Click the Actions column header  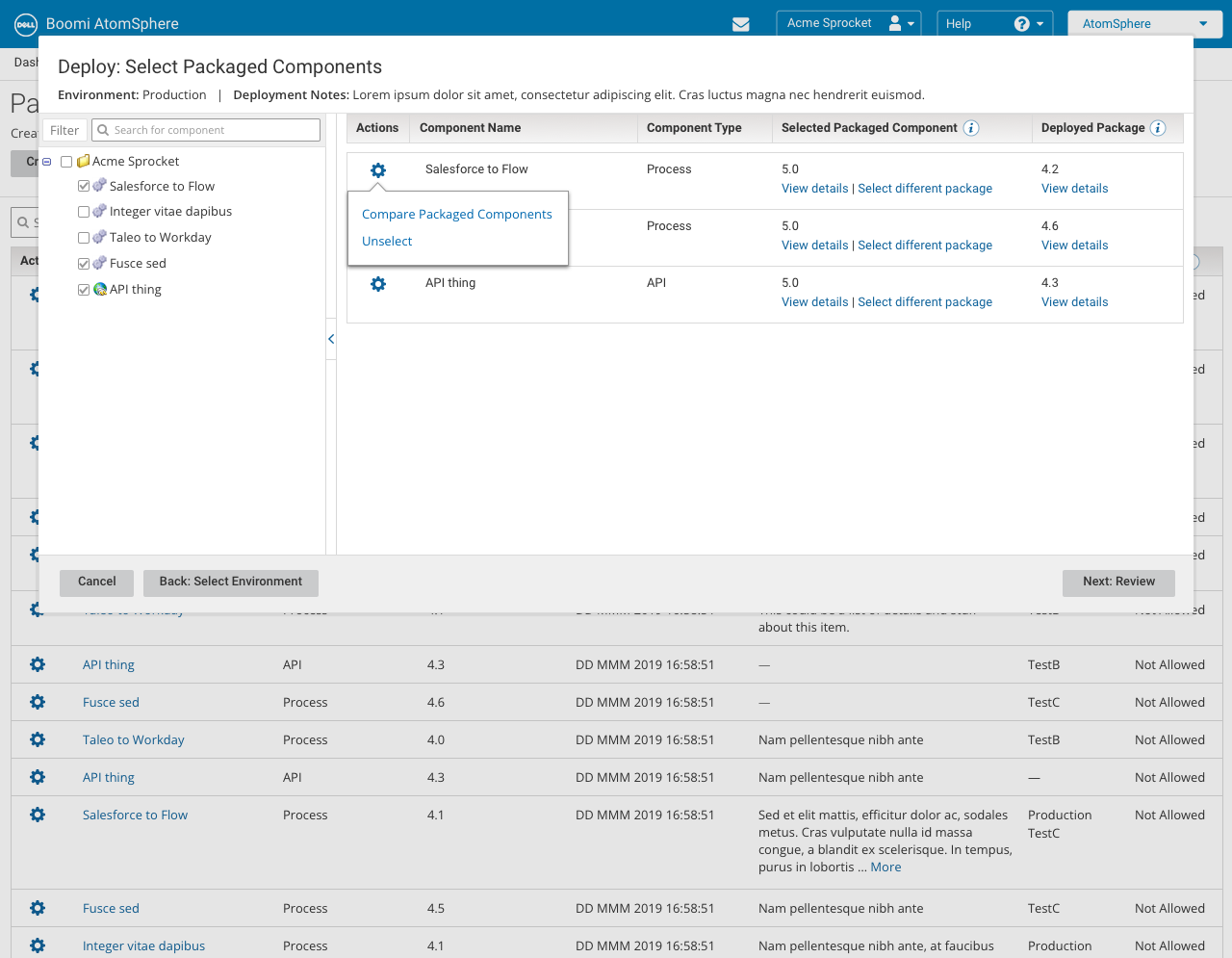tap(377, 128)
